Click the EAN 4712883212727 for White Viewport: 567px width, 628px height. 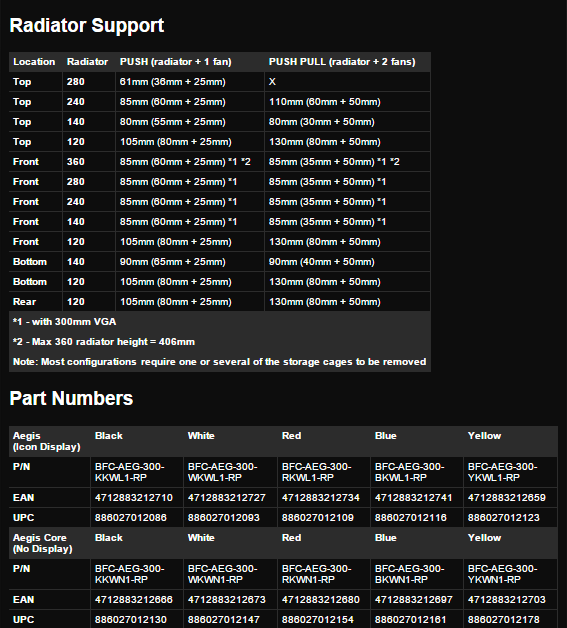(227, 498)
